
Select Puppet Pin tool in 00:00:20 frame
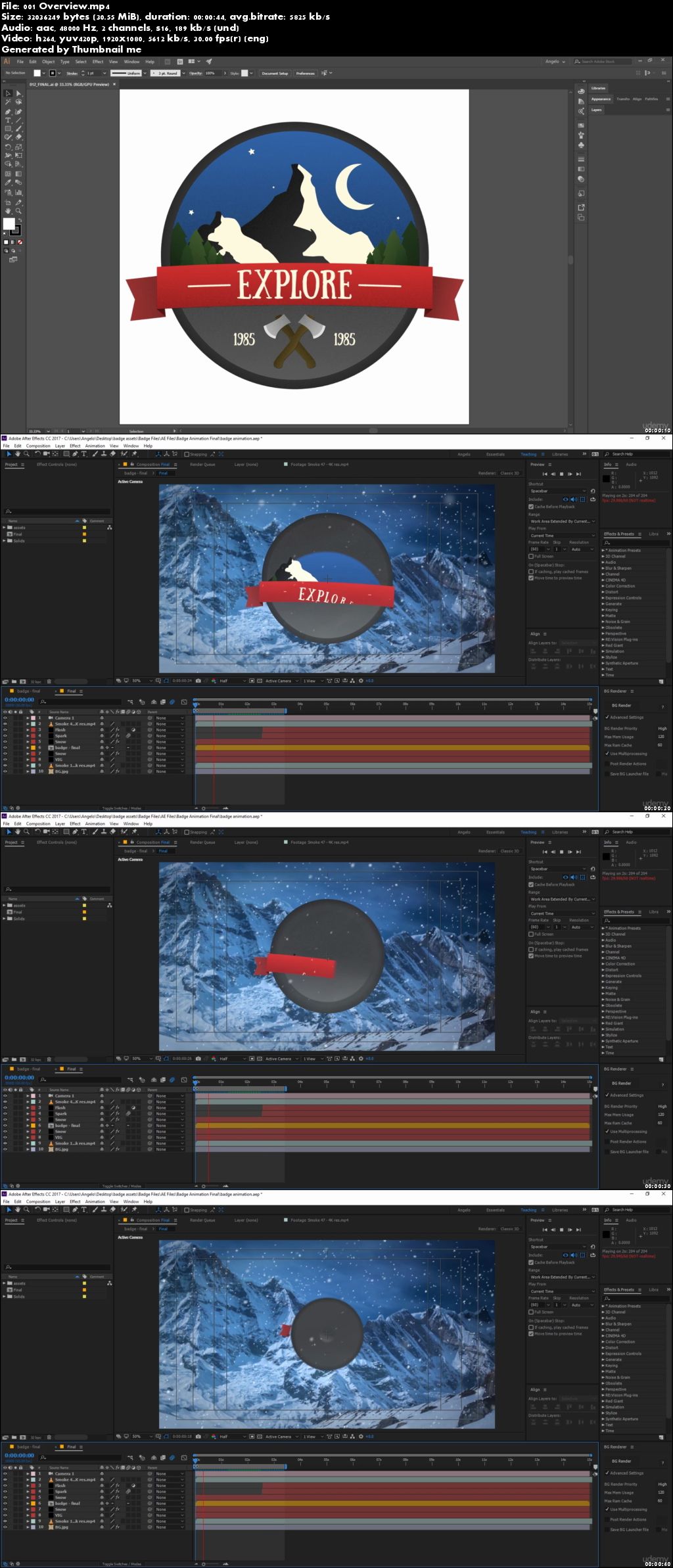click(135, 453)
